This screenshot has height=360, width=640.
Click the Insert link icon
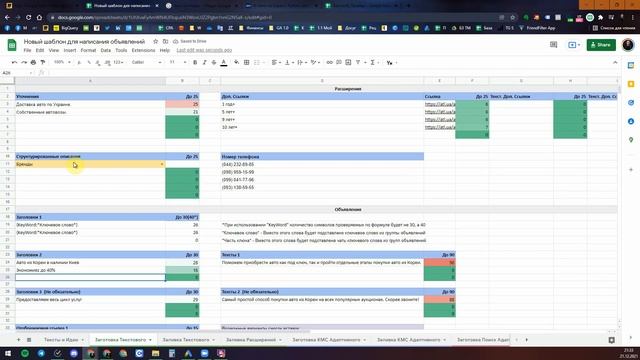point(329,62)
